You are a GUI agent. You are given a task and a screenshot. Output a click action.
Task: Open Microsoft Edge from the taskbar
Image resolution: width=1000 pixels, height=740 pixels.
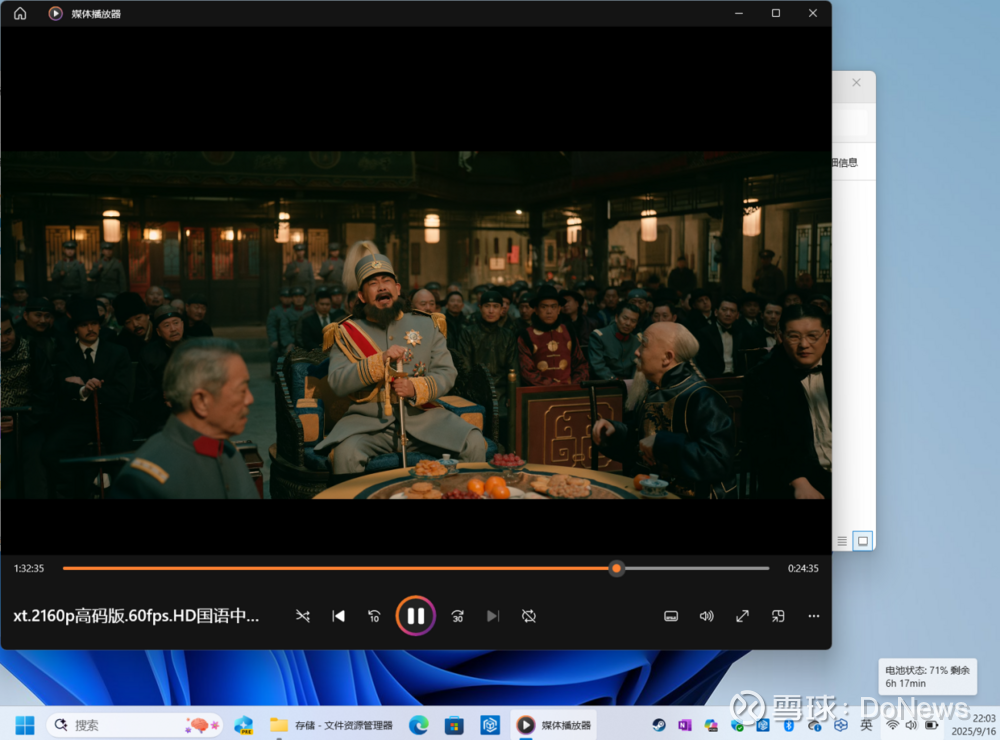(x=418, y=725)
